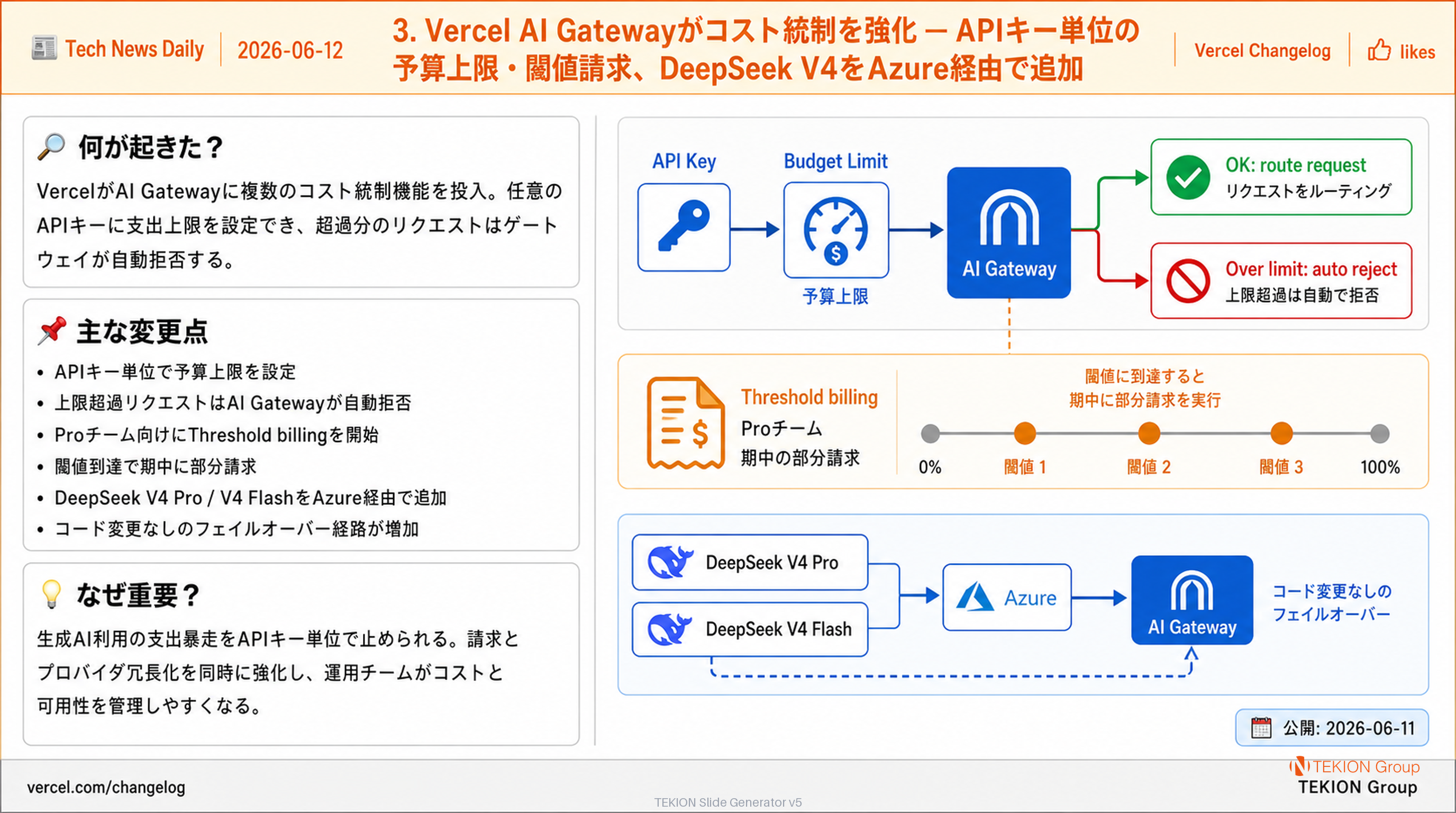Click the bold TEKION Group footer text
Image resolution: width=1456 pixels, height=813 pixels.
(1358, 787)
